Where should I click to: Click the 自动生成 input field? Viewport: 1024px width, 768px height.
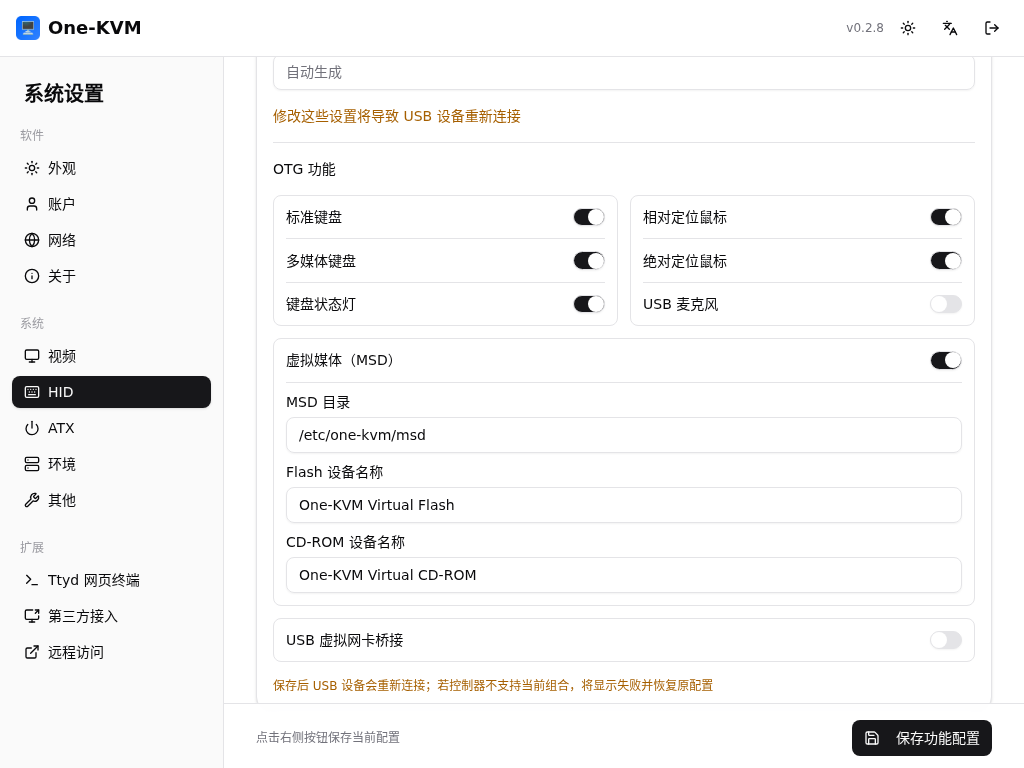[x=624, y=72]
